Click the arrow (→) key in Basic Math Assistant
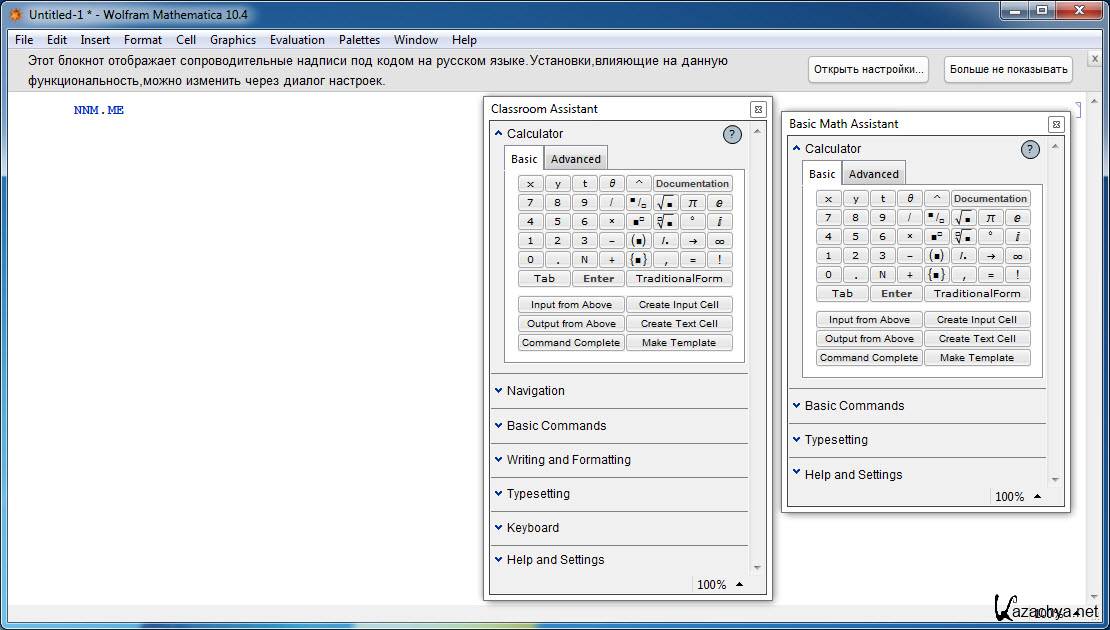This screenshot has width=1110, height=630. point(990,256)
